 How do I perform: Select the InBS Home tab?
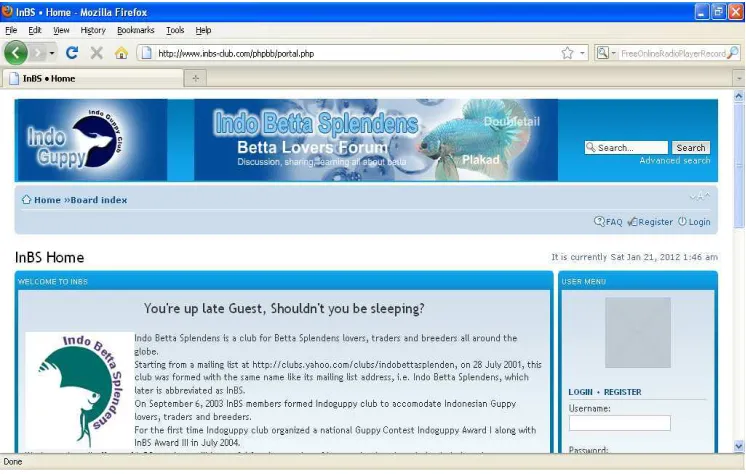[93, 79]
